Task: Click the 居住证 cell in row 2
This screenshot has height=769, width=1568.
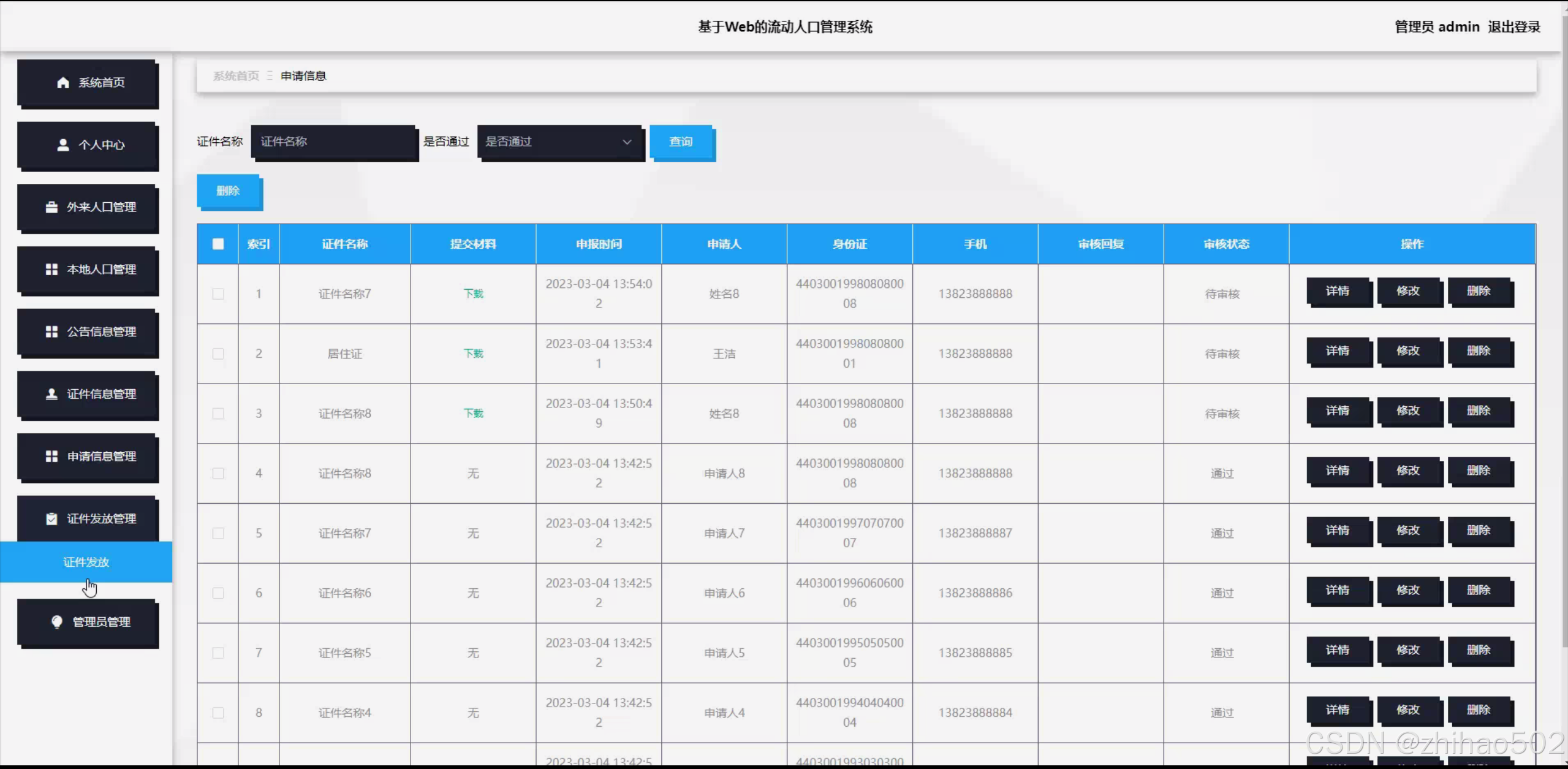Action: pos(345,354)
